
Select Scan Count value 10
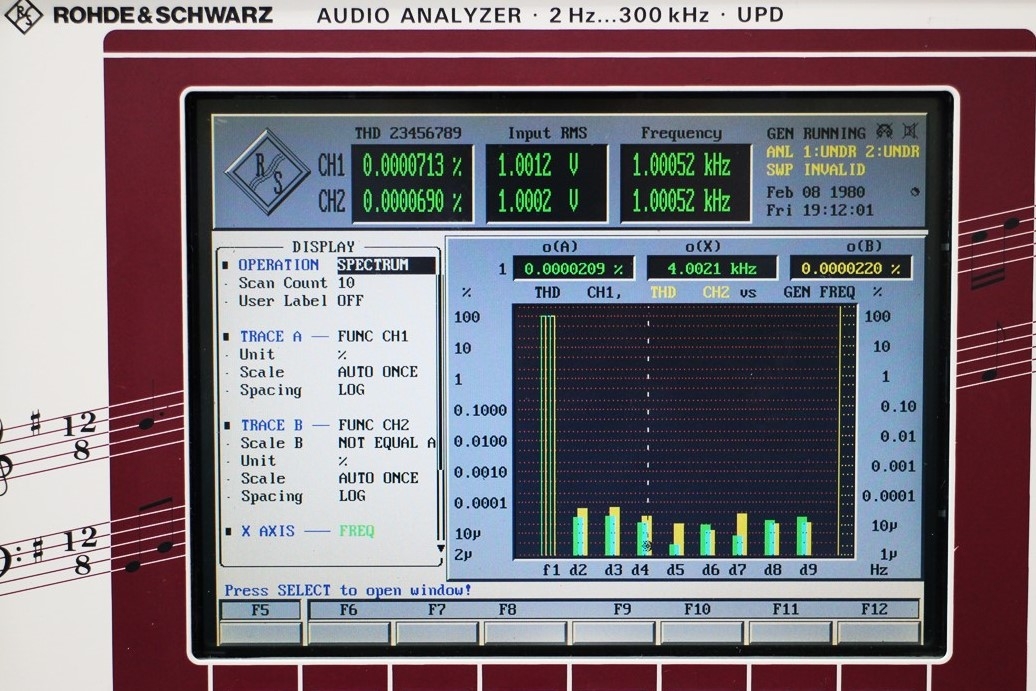point(346,283)
